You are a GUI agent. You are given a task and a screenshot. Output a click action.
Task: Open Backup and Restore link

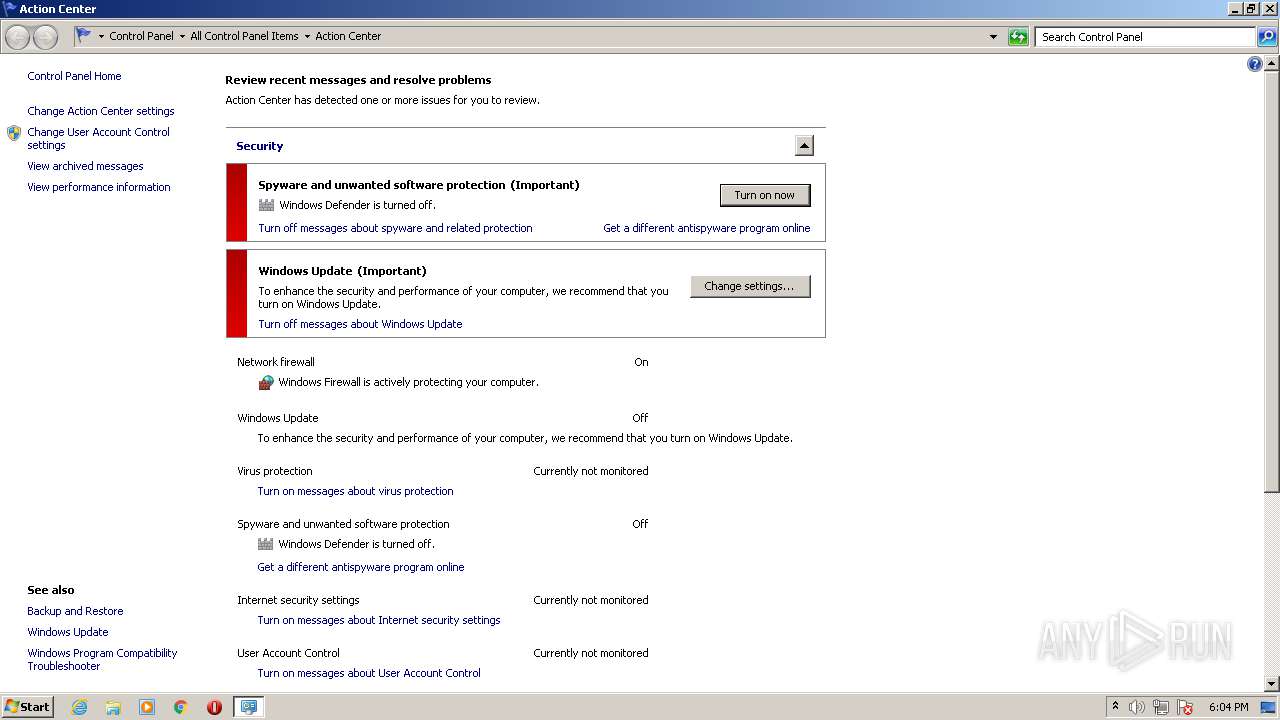[x=75, y=611]
